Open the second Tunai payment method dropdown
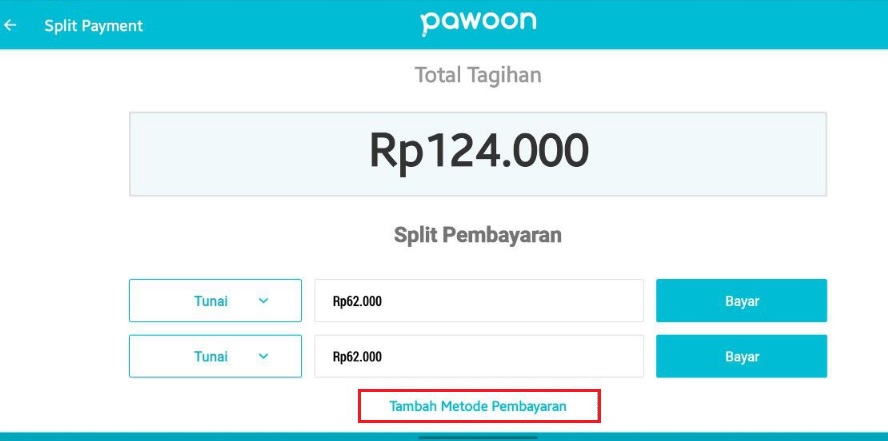 point(215,356)
